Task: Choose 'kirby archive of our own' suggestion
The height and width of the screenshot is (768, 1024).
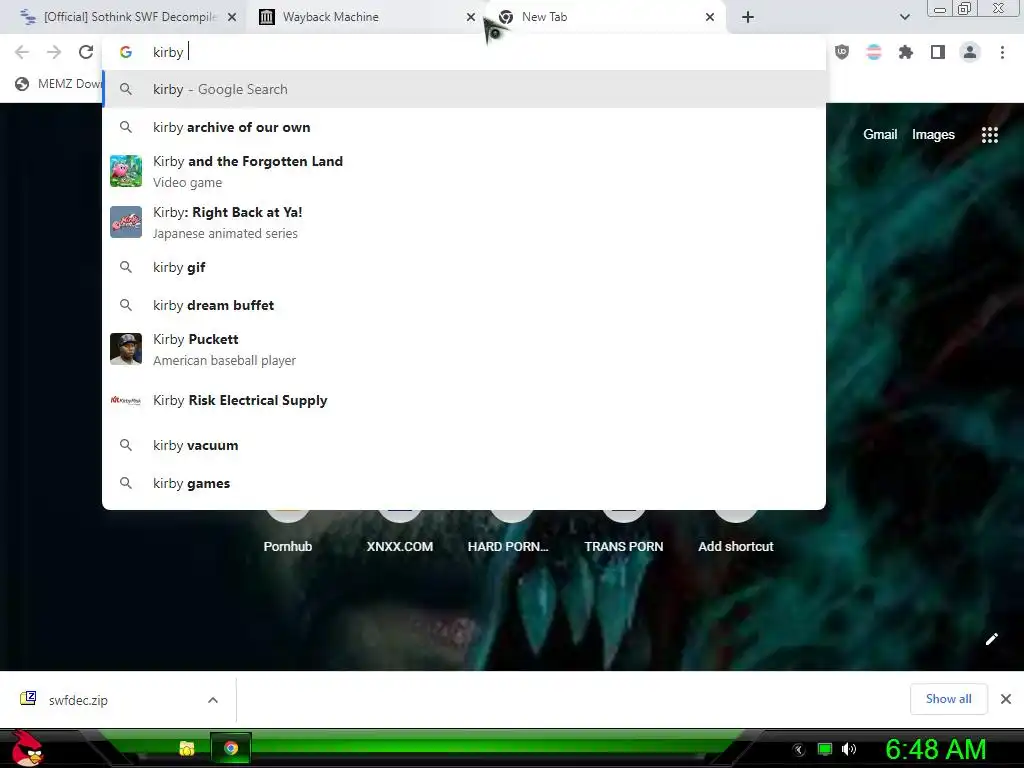Action: tap(464, 127)
